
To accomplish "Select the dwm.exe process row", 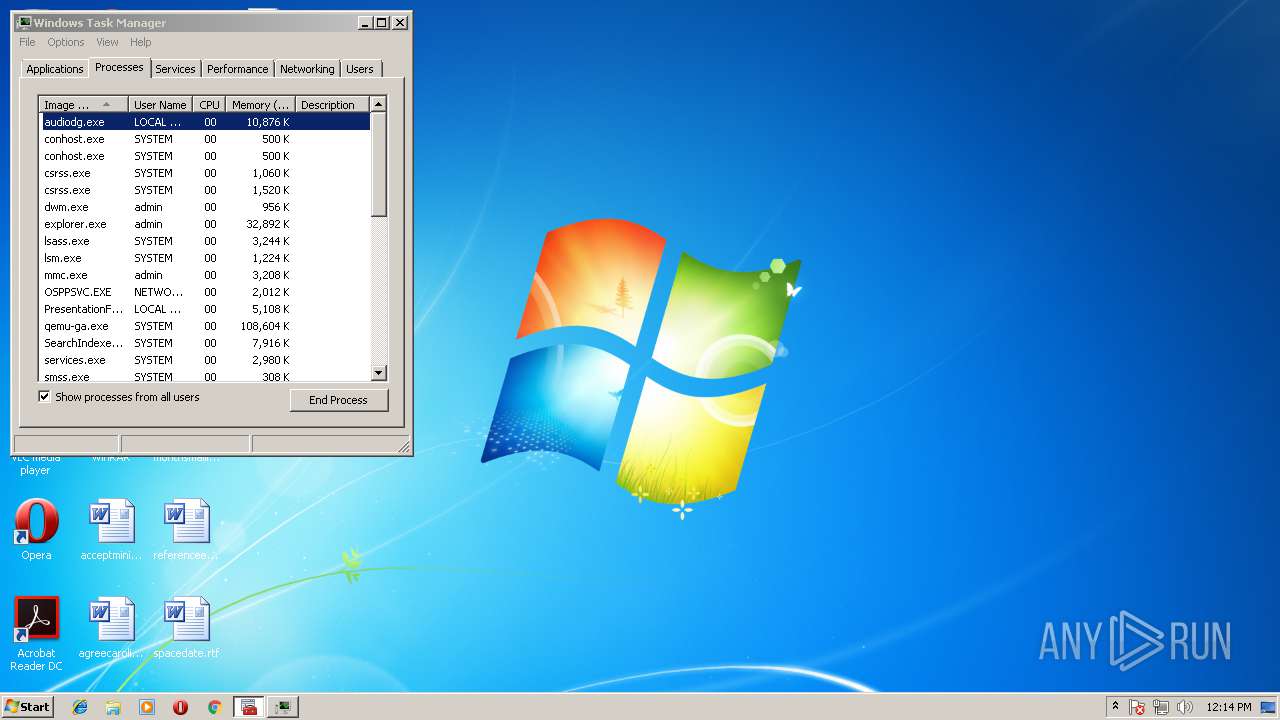I will (205, 207).
